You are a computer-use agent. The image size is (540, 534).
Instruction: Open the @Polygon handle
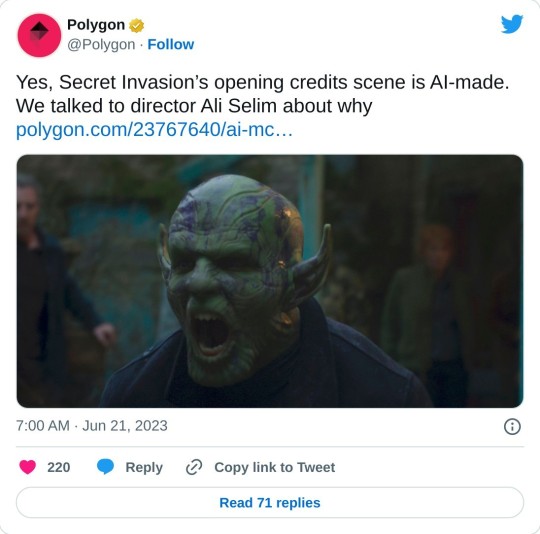(101, 45)
